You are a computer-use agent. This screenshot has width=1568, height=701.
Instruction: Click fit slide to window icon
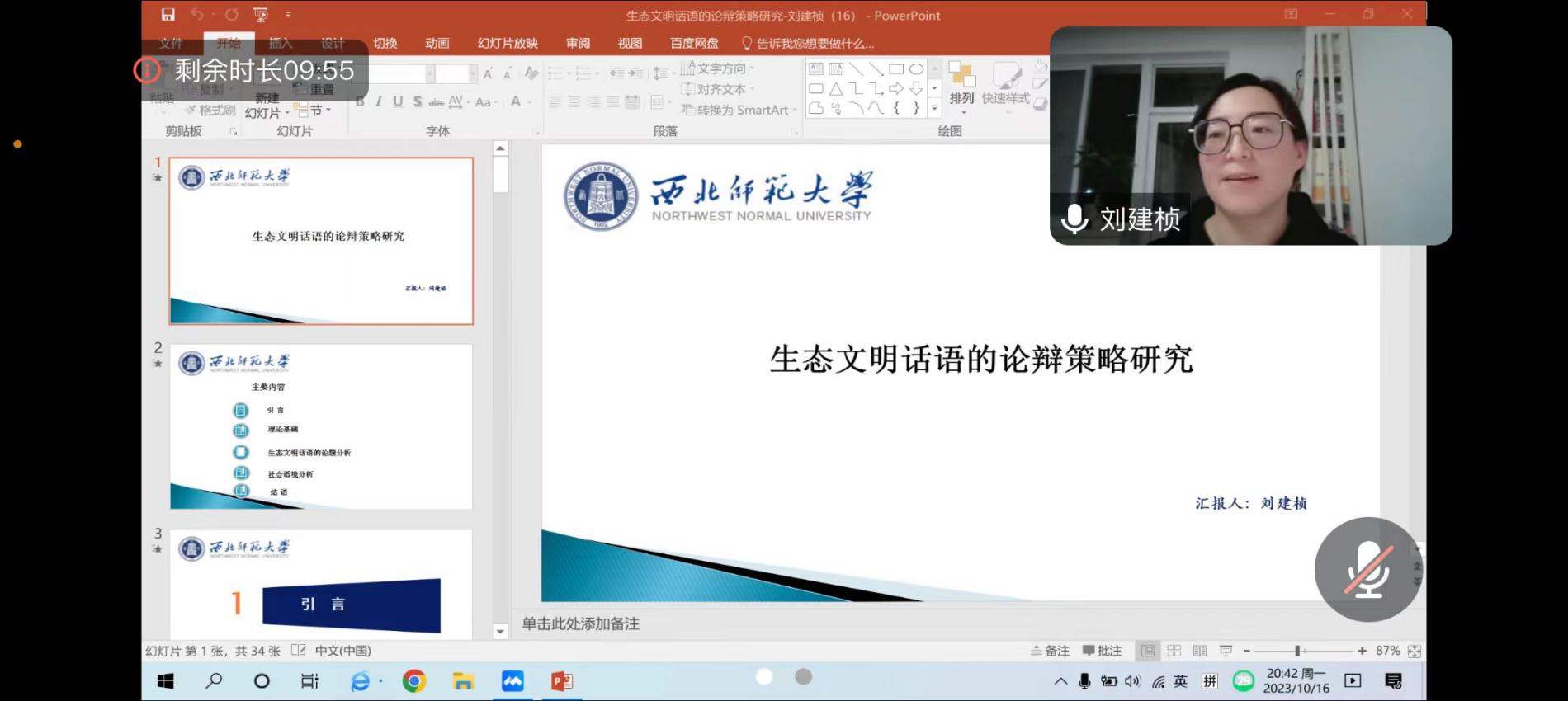[1414, 651]
